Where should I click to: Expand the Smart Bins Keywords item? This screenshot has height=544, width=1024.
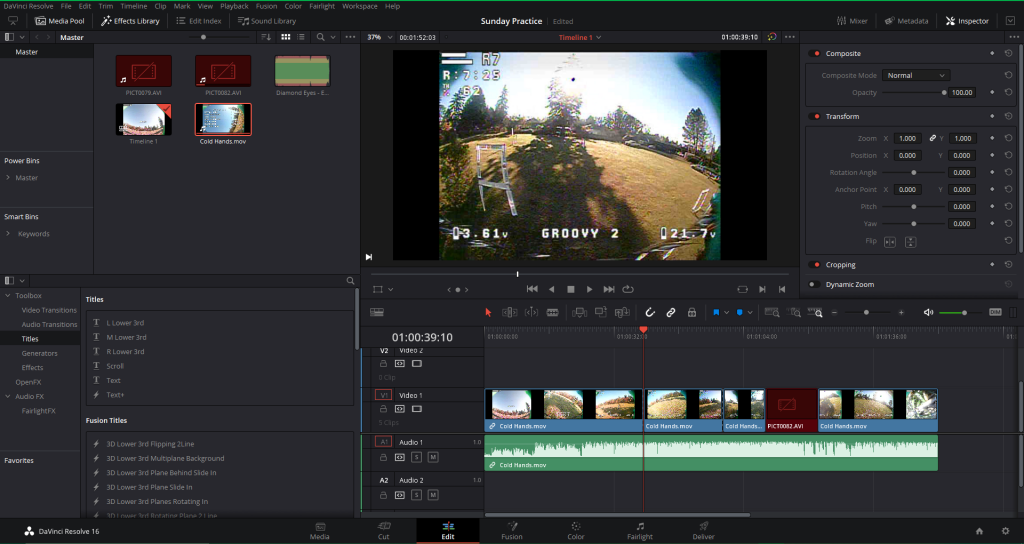point(8,234)
